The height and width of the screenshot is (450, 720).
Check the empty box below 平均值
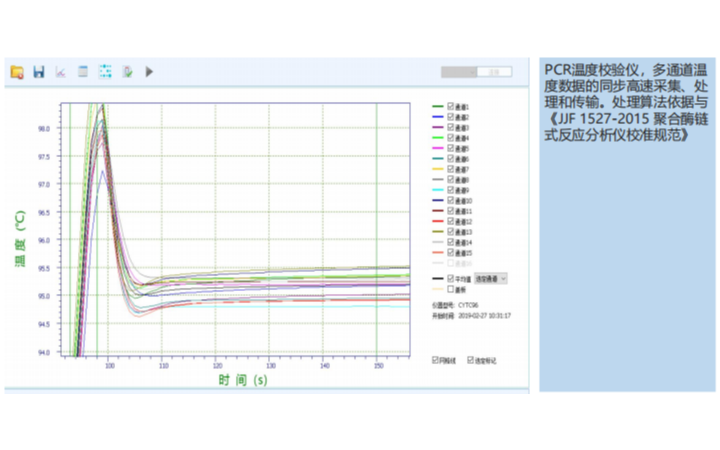[450, 289]
